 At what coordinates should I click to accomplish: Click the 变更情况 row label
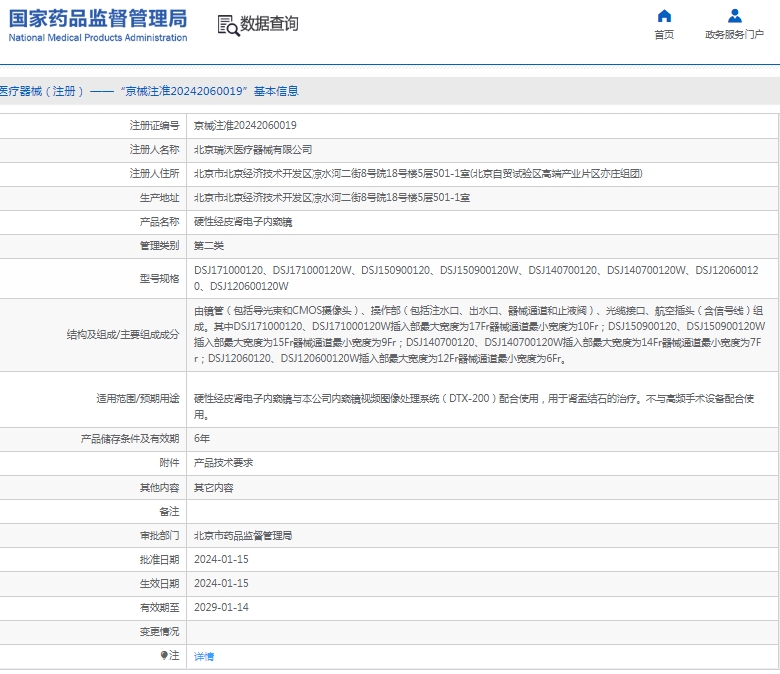coord(159,632)
